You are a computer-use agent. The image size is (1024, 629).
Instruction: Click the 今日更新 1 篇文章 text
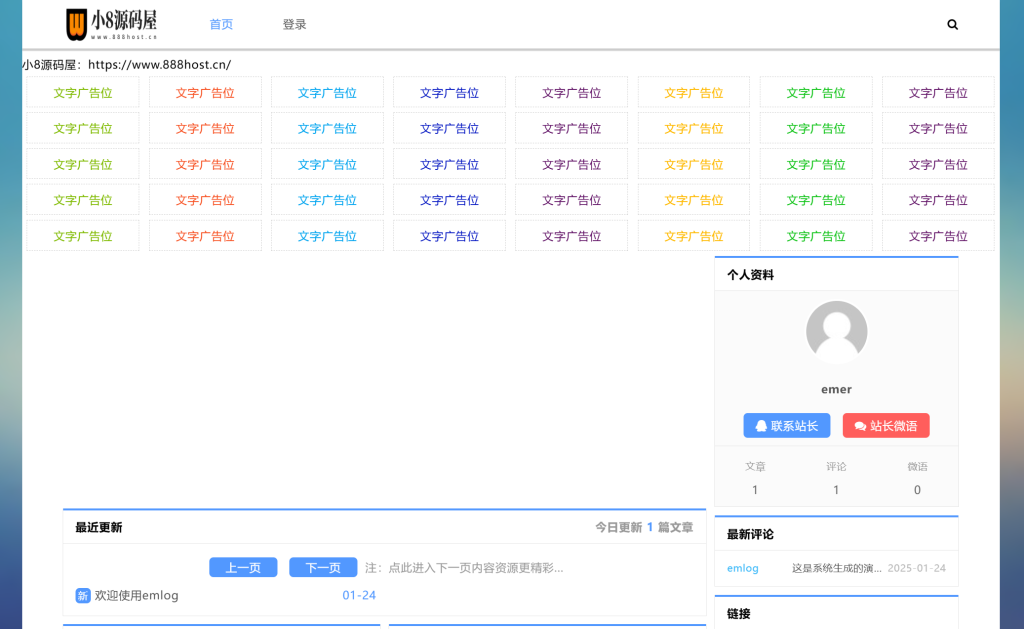tap(644, 527)
